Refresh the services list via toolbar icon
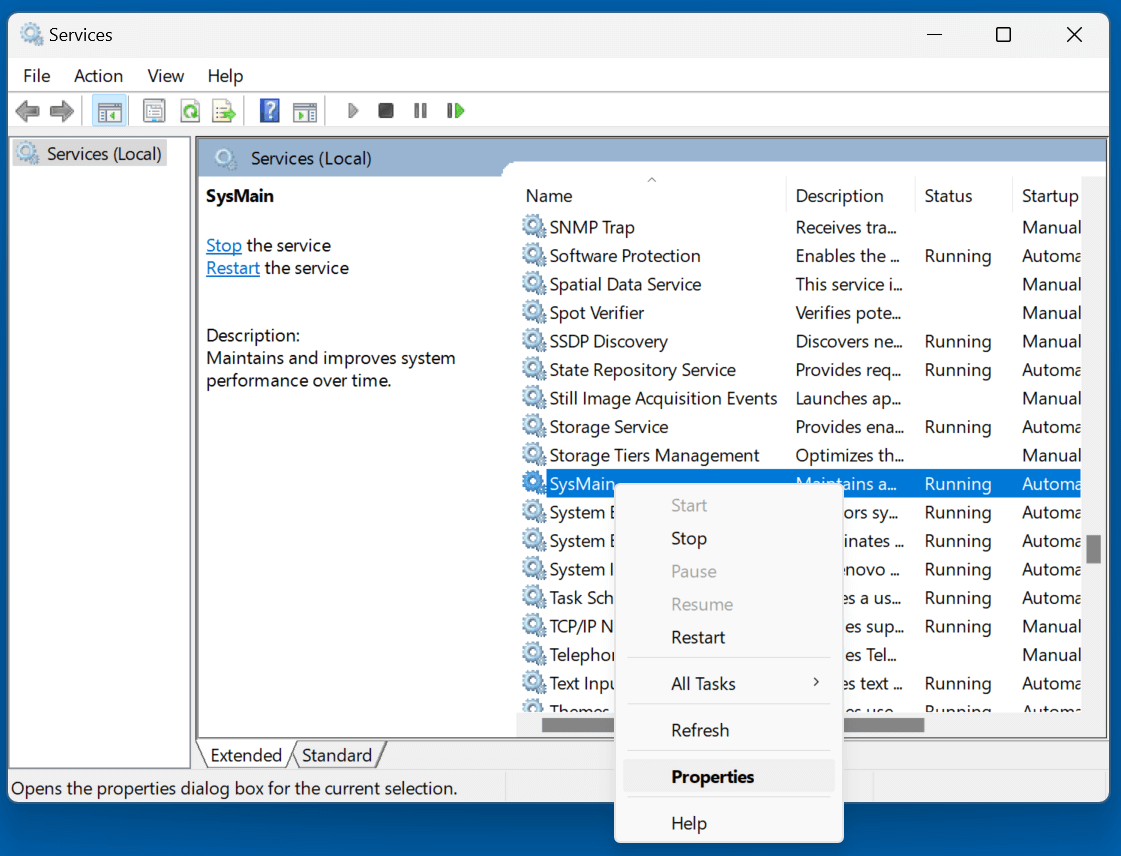The image size is (1121, 856). click(x=190, y=110)
